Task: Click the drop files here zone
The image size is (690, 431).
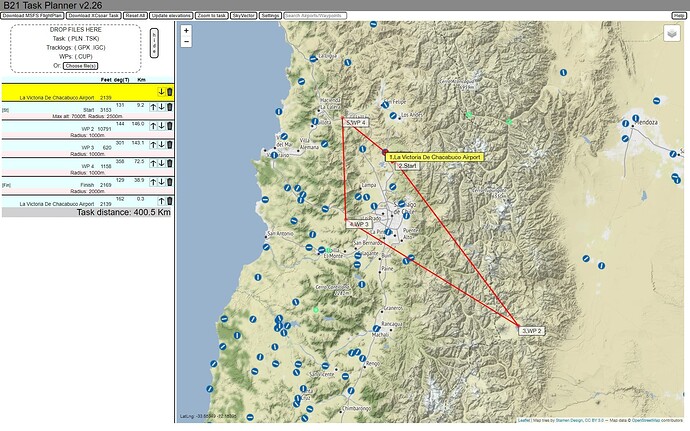Action: click(76, 48)
